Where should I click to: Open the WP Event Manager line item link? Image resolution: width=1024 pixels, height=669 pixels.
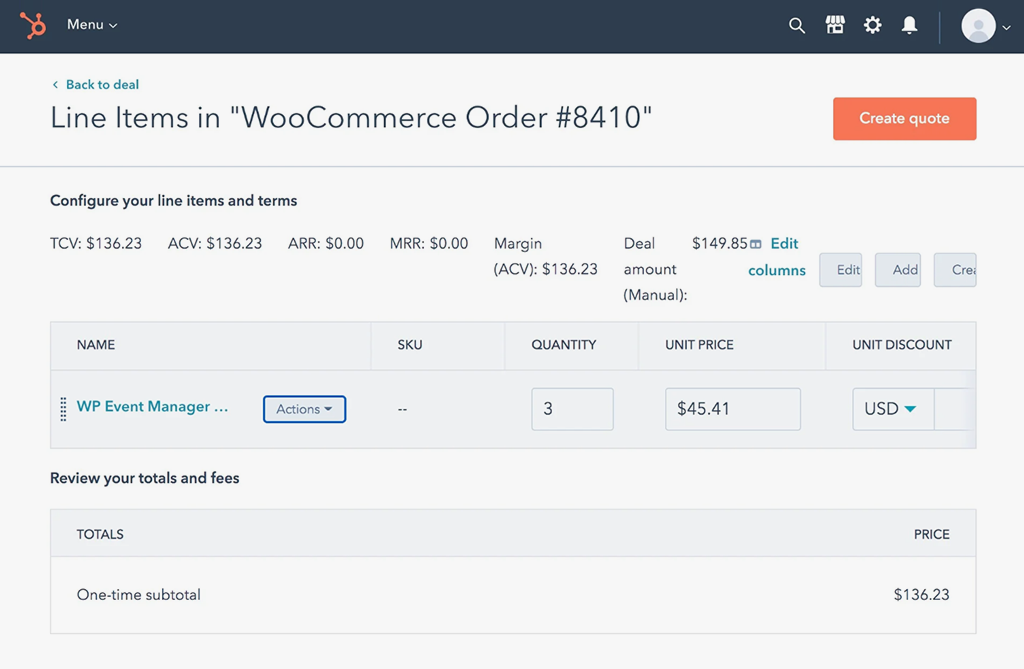152,407
